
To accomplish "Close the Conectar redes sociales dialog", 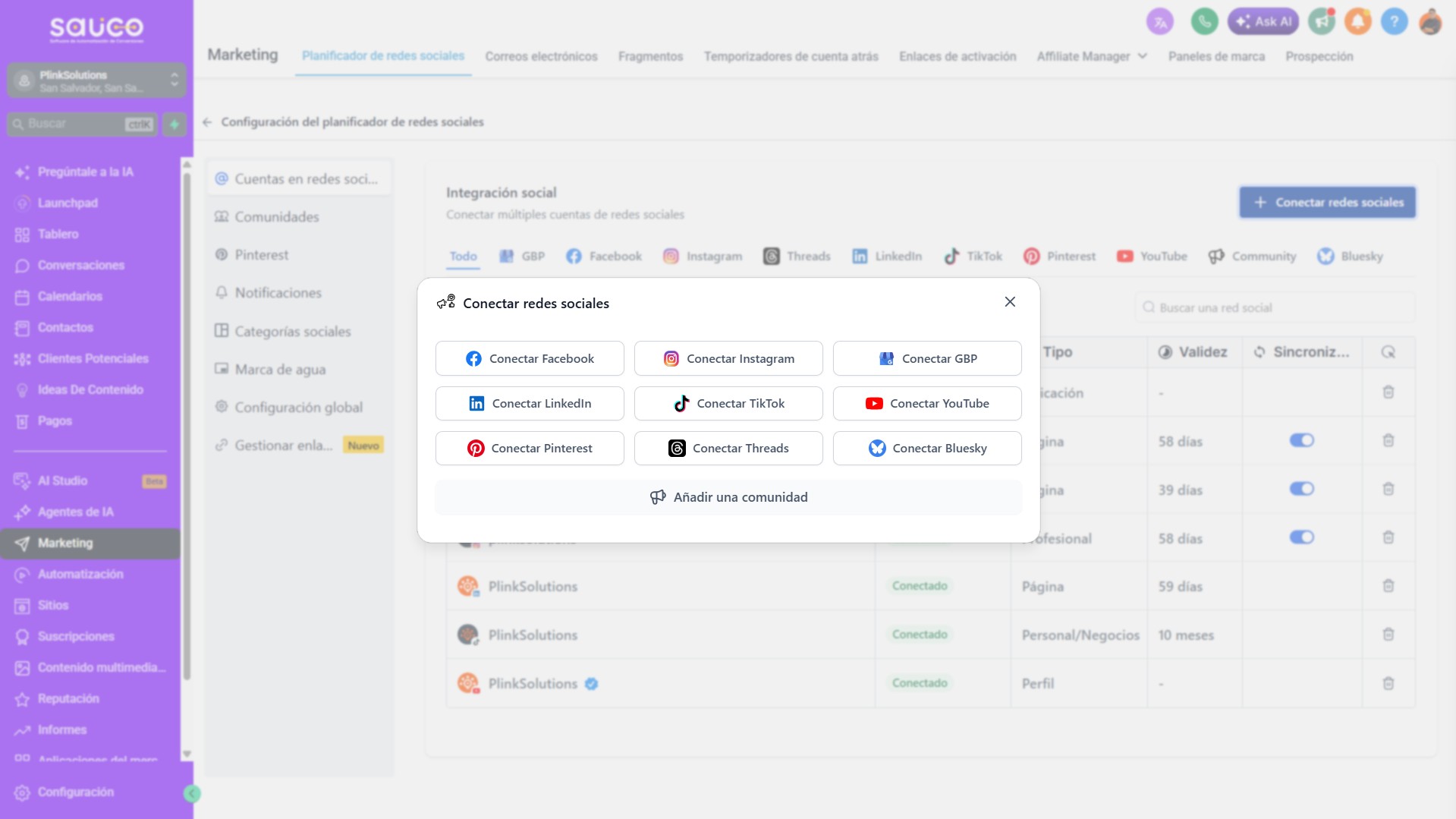I will pyautogui.click(x=1010, y=302).
